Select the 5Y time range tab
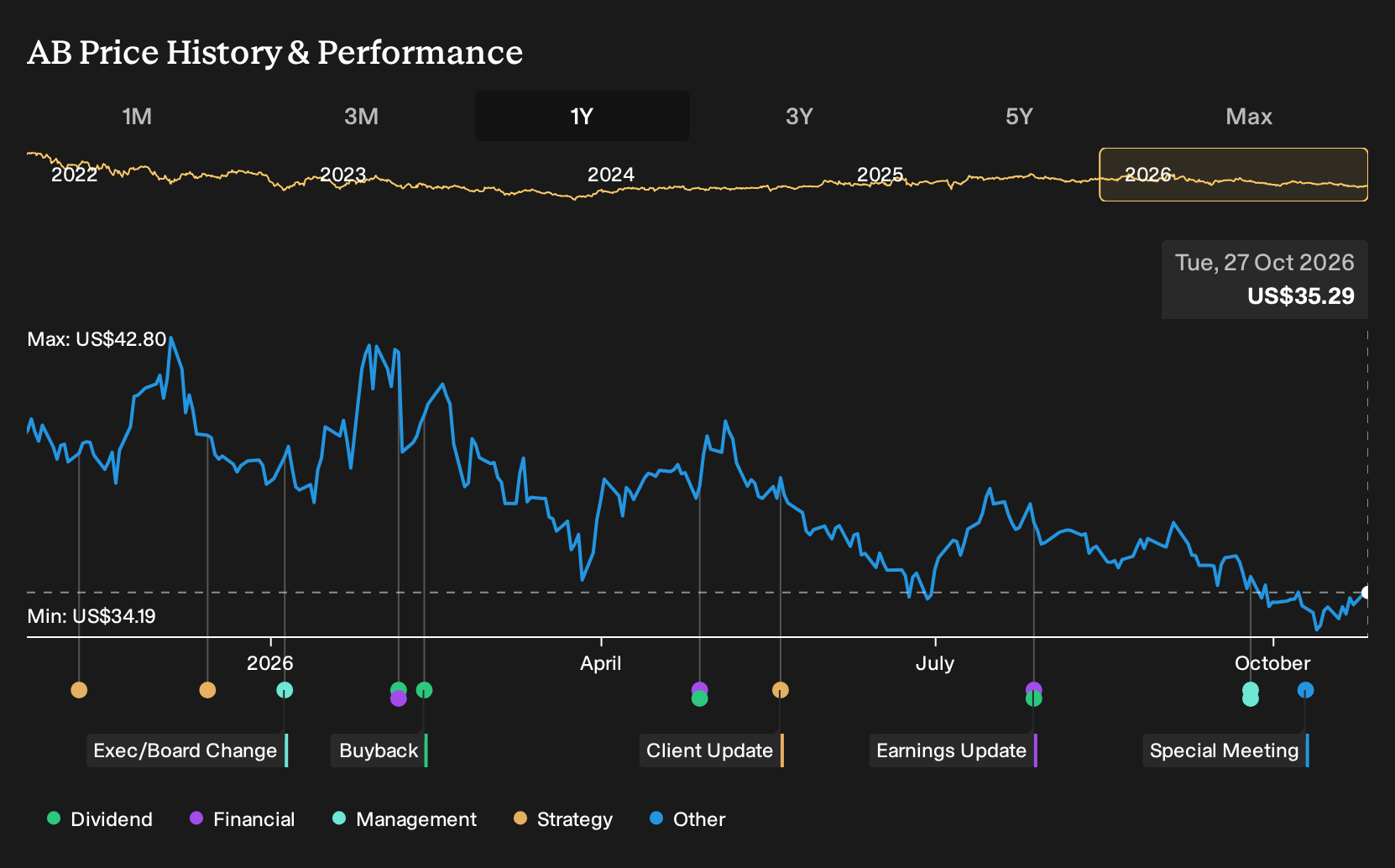The height and width of the screenshot is (868, 1395). 1019,117
